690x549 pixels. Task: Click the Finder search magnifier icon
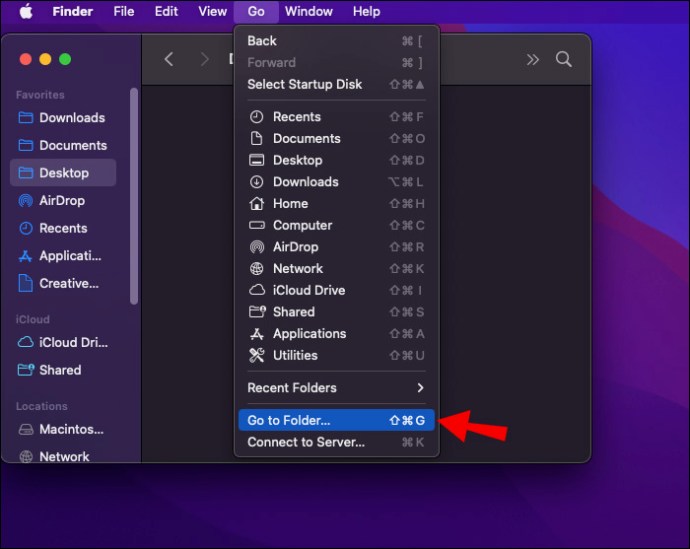pyautogui.click(x=564, y=59)
